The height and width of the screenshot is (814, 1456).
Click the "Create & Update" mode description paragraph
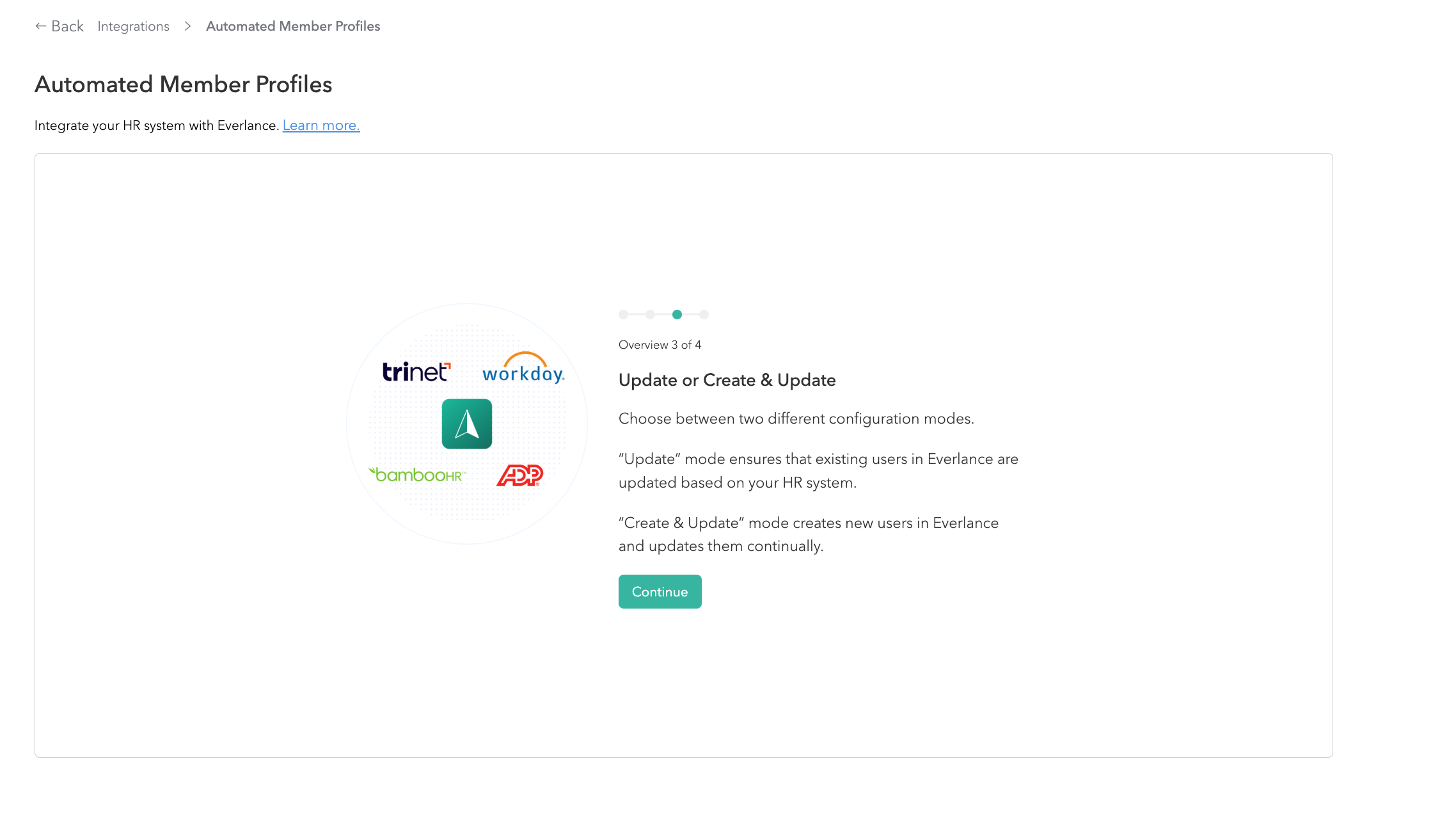[x=808, y=534]
